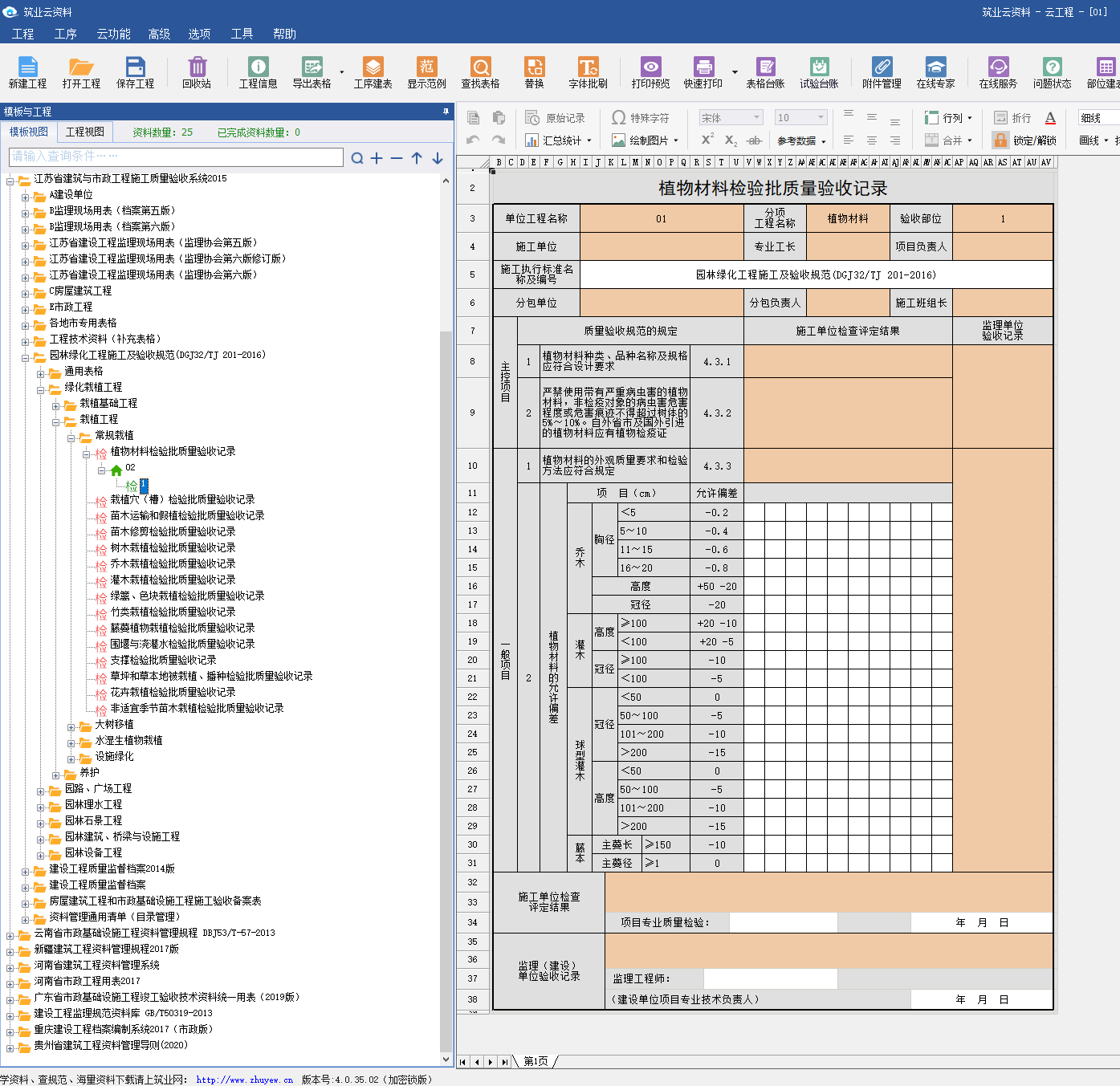Screen dimensions: 1120x1086
Task: Click the 原始记录 button
Action: click(556, 118)
